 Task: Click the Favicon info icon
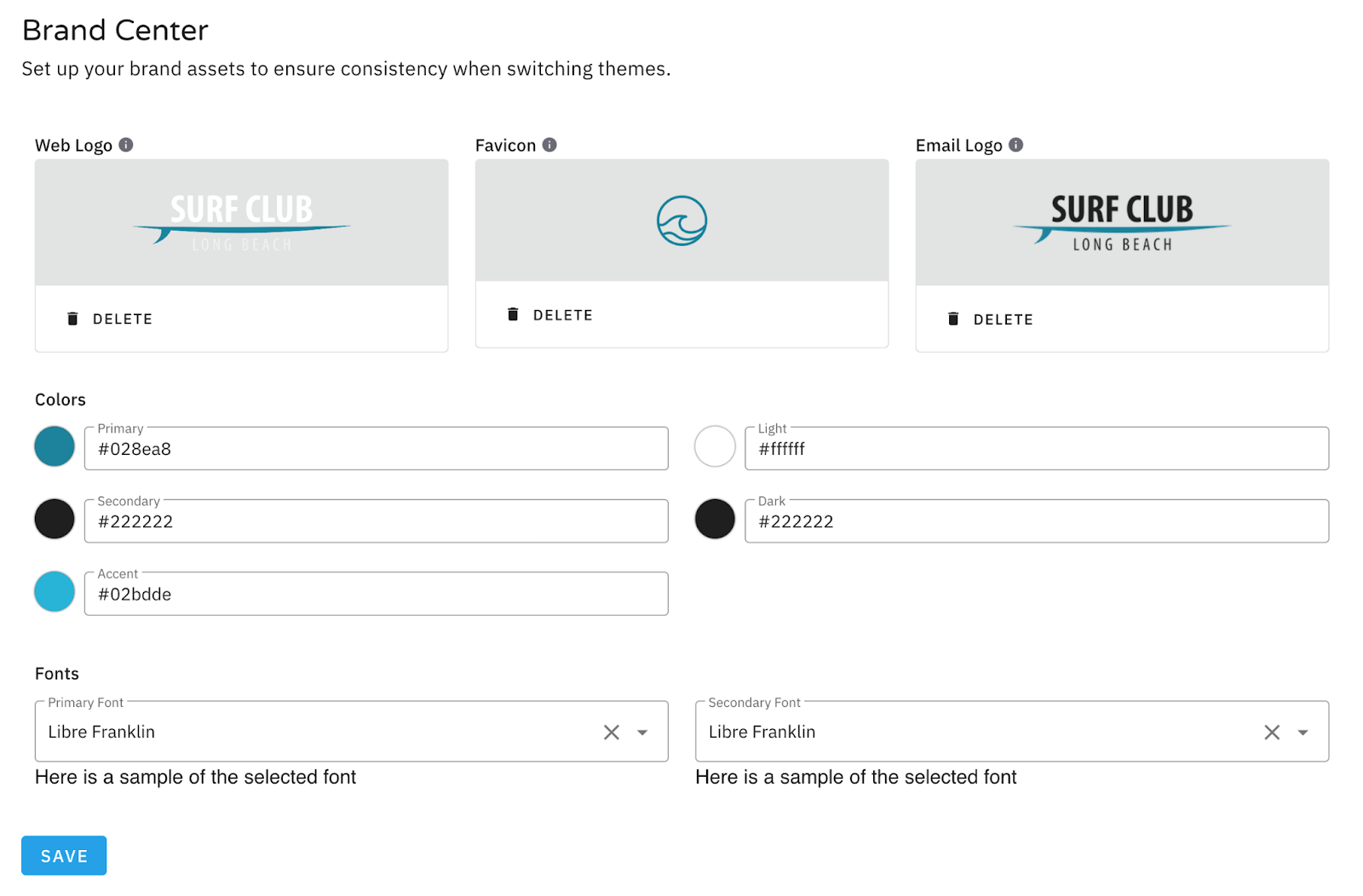click(x=549, y=145)
